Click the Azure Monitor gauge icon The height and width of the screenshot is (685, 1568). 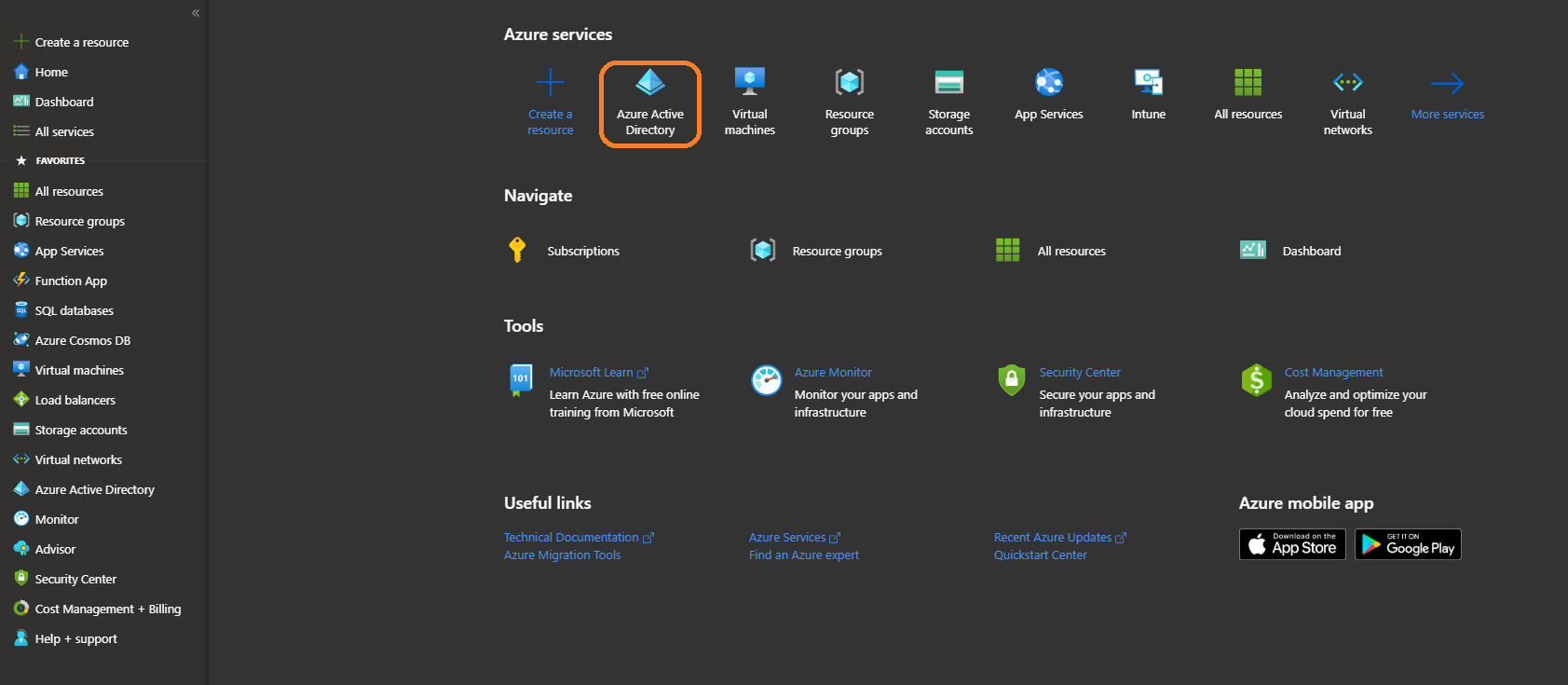point(767,379)
